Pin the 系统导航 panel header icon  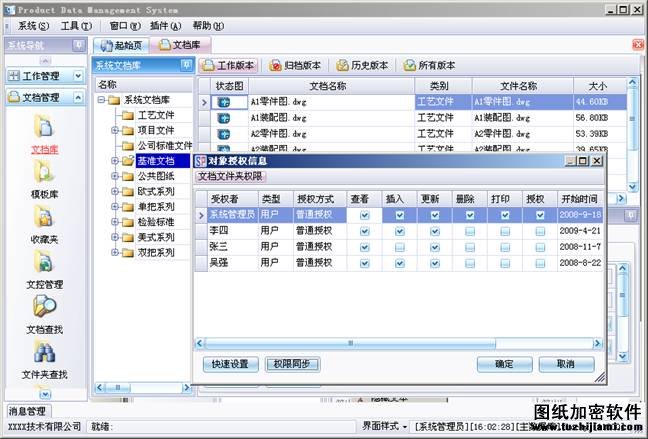pos(78,45)
